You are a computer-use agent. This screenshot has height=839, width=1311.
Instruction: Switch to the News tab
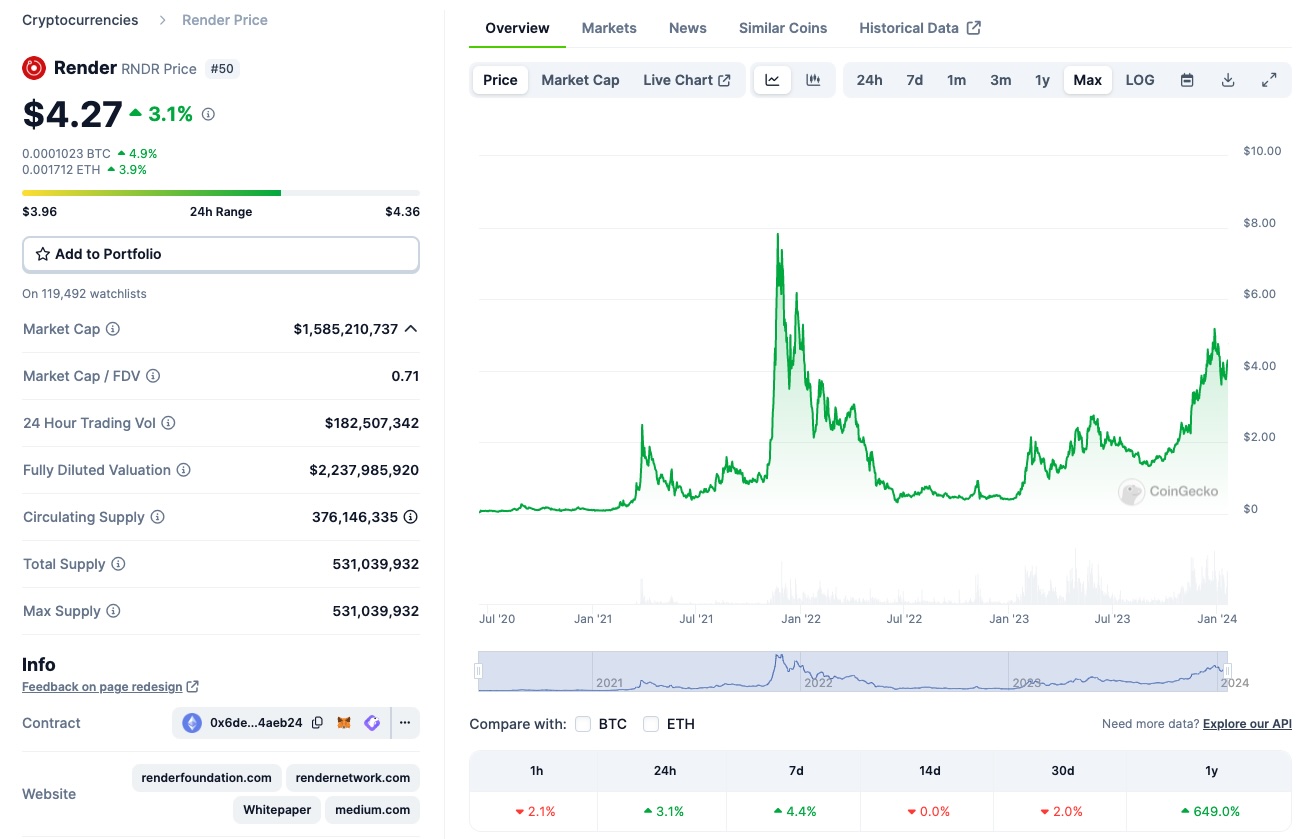(x=688, y=28)
